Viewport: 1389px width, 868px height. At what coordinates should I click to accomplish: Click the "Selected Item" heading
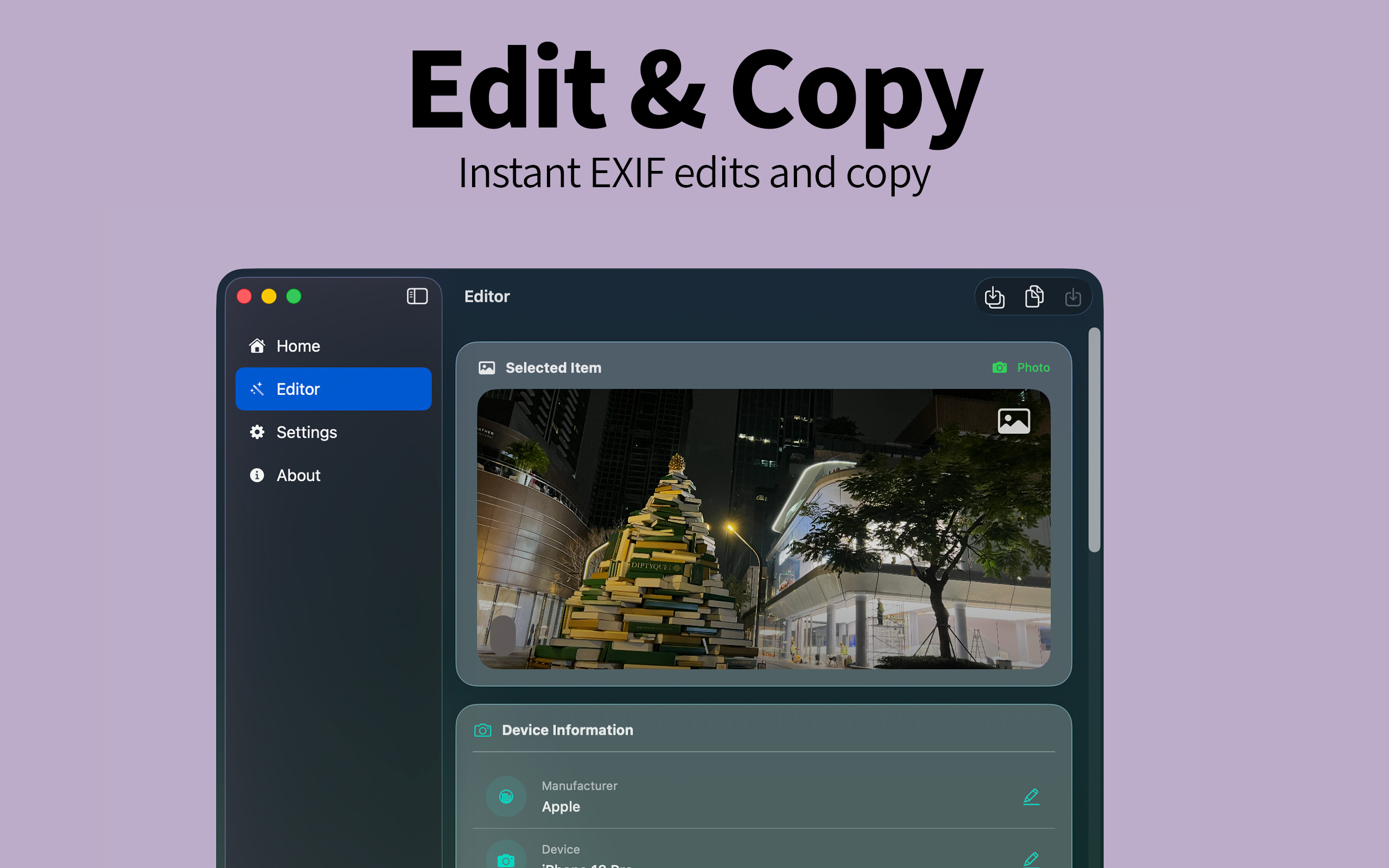coord(553,367)
